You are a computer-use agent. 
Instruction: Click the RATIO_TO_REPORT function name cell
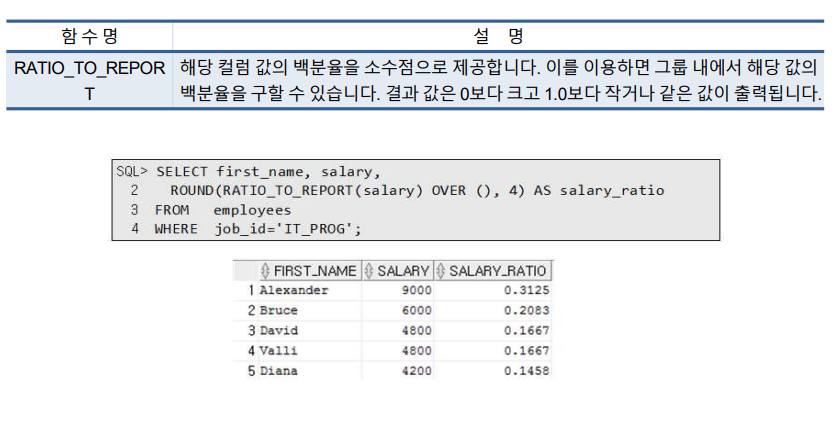coord(89,81)
